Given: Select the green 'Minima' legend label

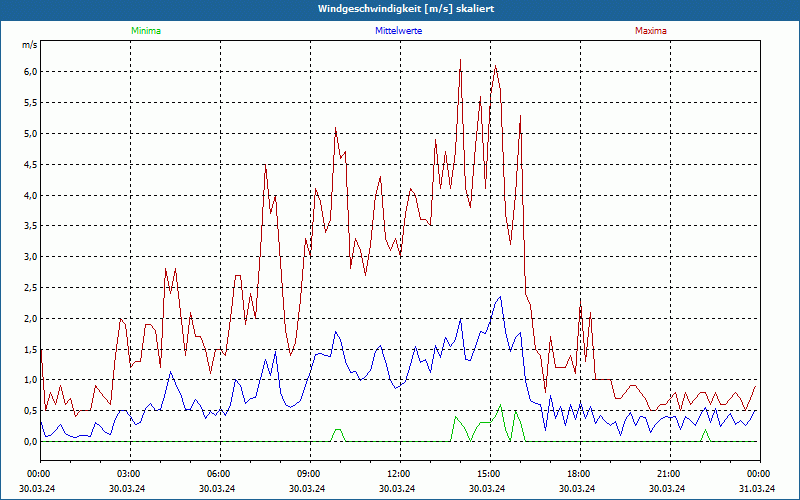Looking at the screenshot, I should [146, 31].
